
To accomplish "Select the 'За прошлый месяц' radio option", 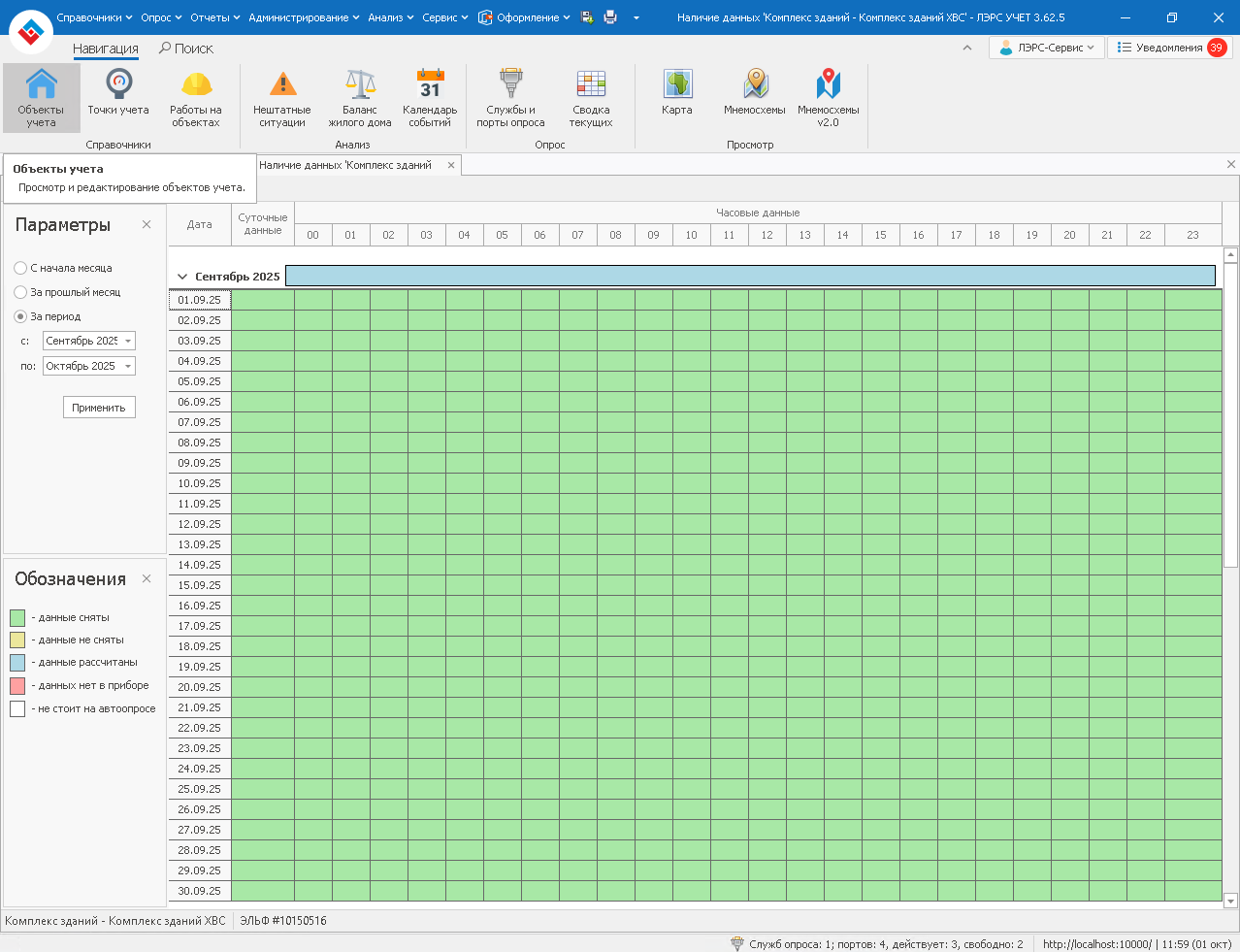I will [20, 292].
